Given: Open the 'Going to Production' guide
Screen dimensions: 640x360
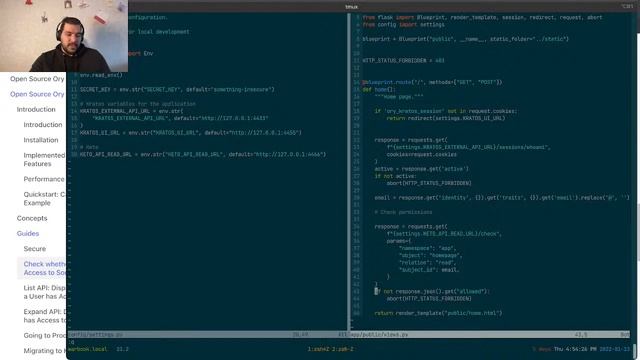Looking at the screenshot, I should click(x=44, y=336).
